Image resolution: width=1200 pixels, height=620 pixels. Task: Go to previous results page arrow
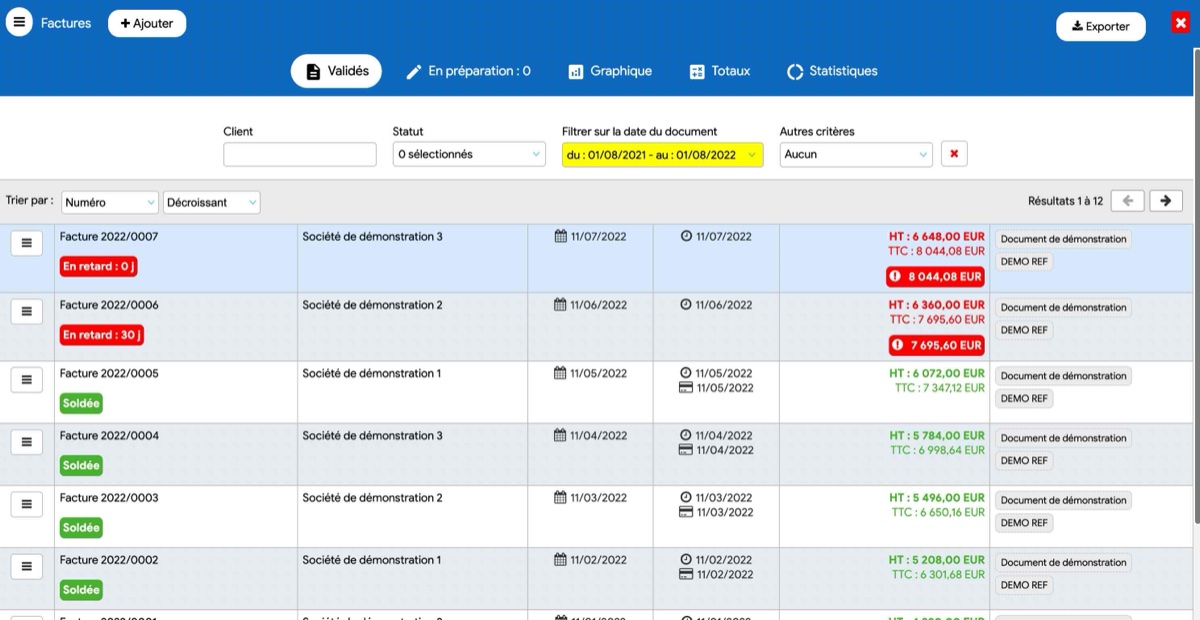(x=1127, y=201)
